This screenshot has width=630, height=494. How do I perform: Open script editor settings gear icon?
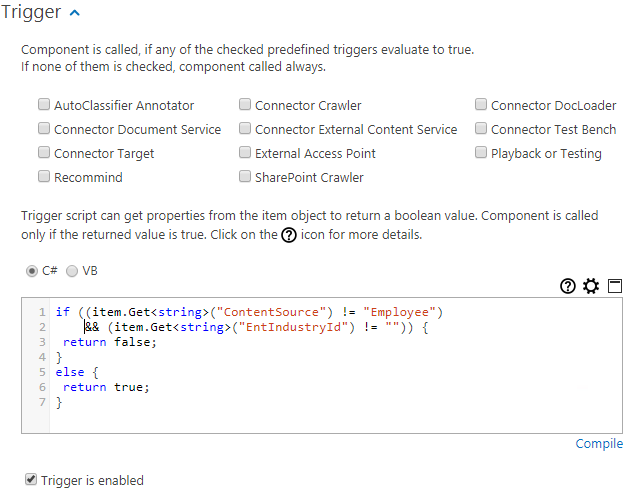pos(591,287)
